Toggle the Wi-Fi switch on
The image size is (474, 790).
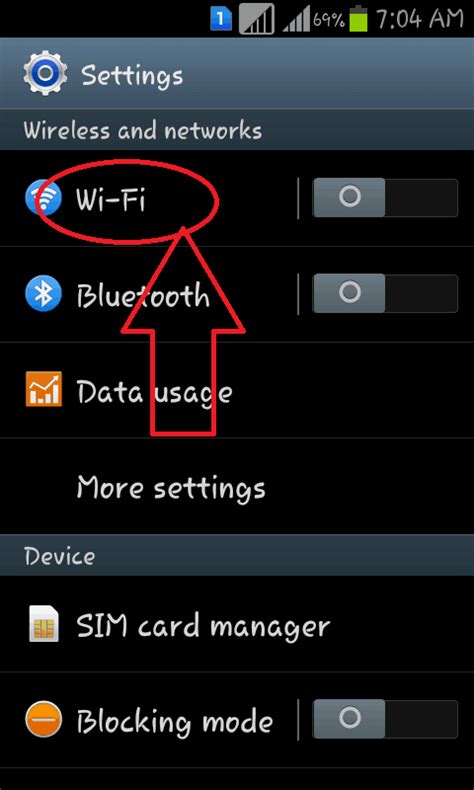(385, 198)
